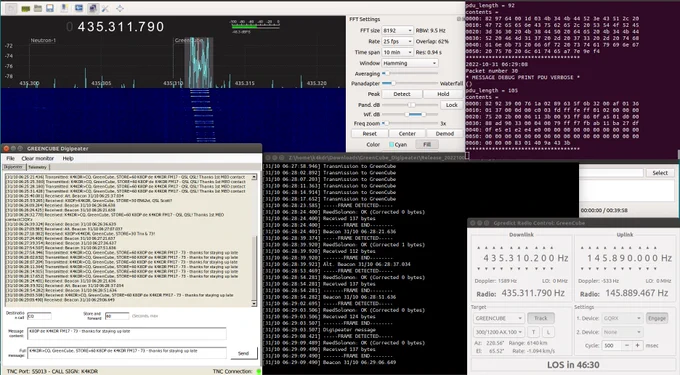Open the 2. Device None dropdown

pos(622,332)
